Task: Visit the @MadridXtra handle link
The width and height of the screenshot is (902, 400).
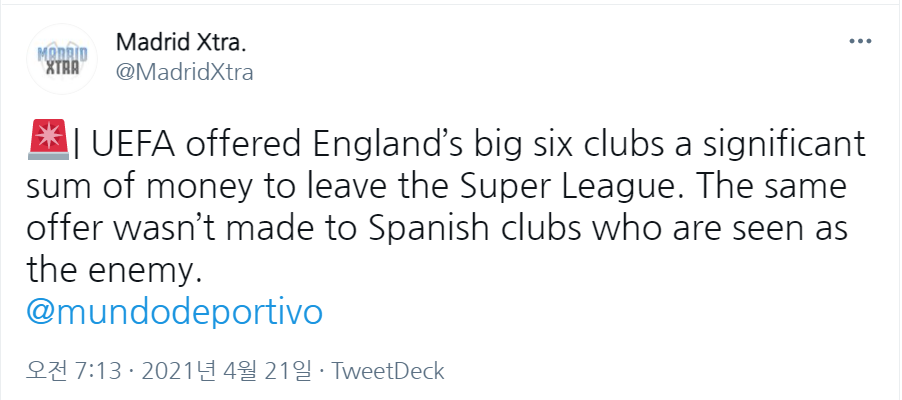Action: click(x=185, y=72)
